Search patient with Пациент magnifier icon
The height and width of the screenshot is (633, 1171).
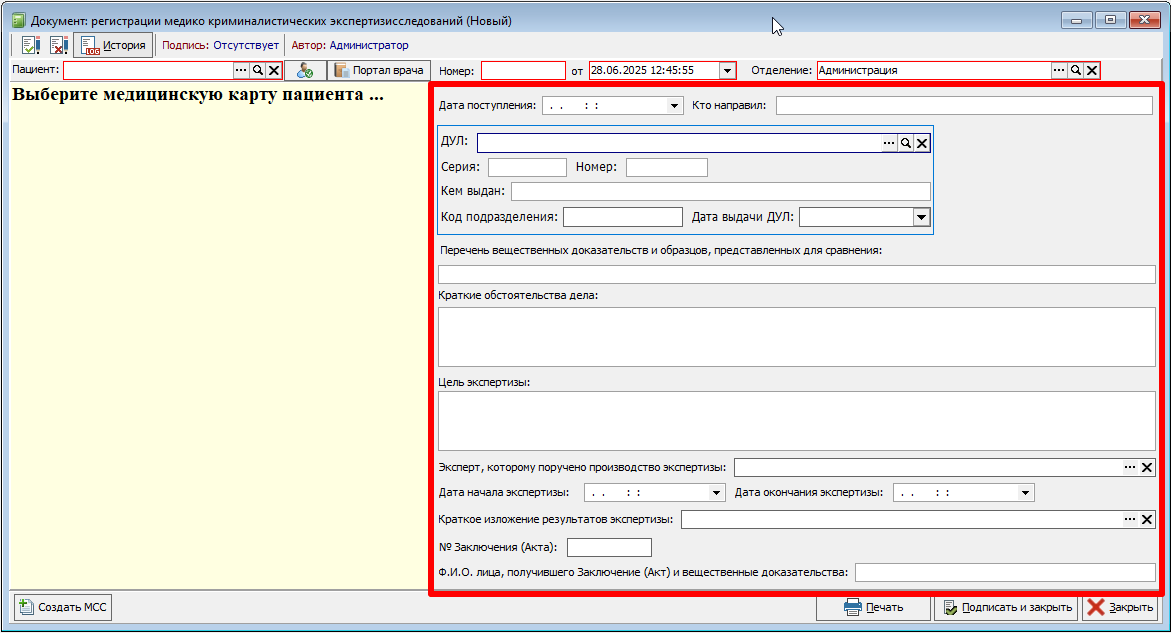pos(258,70)
